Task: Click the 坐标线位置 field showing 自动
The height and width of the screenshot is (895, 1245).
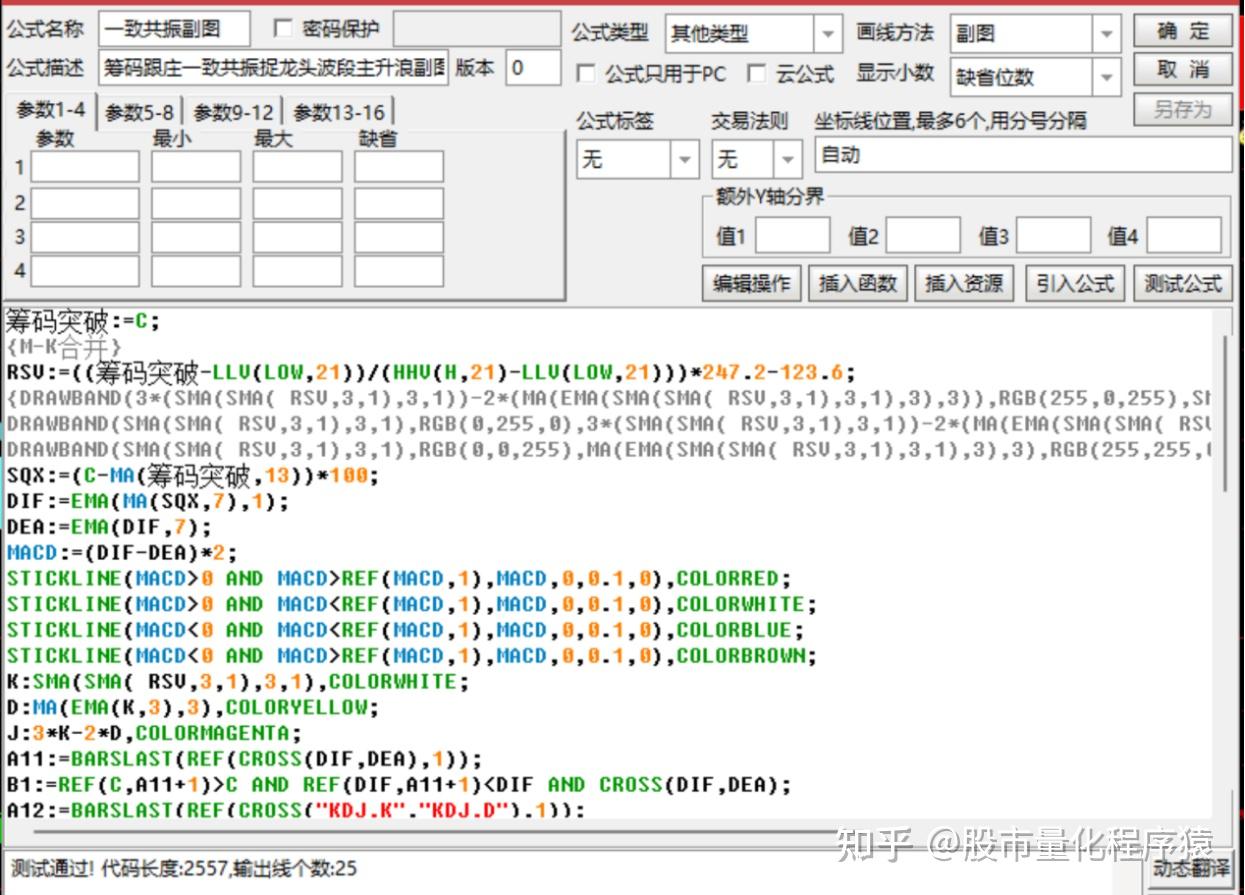Action: click(1024, 156)
